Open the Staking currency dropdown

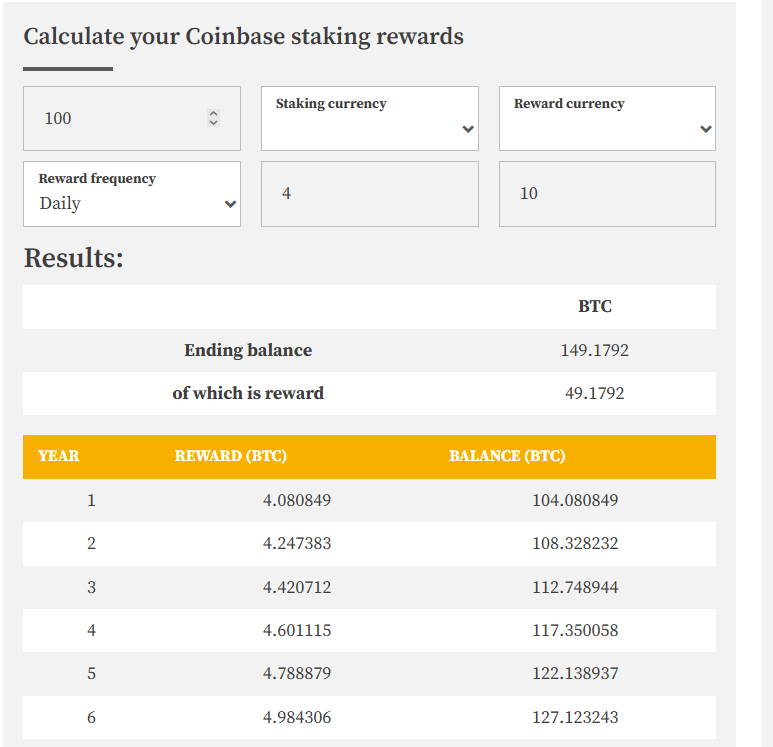coord(370,118)
